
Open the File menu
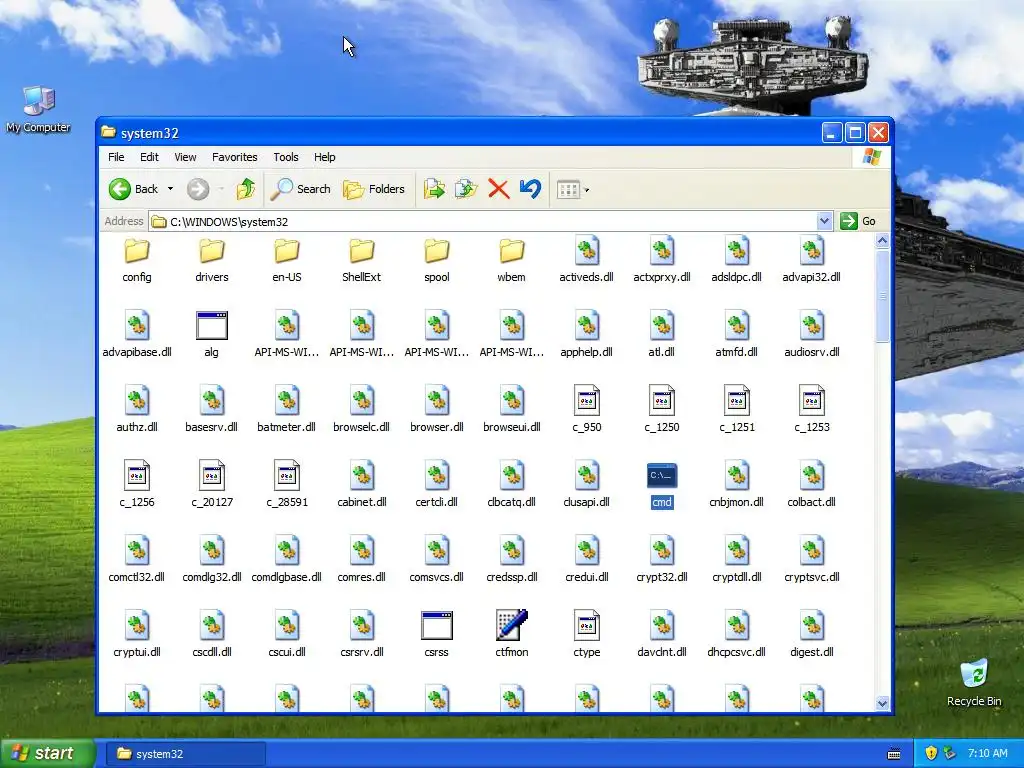pyautogui.click(x=116, y=157)
